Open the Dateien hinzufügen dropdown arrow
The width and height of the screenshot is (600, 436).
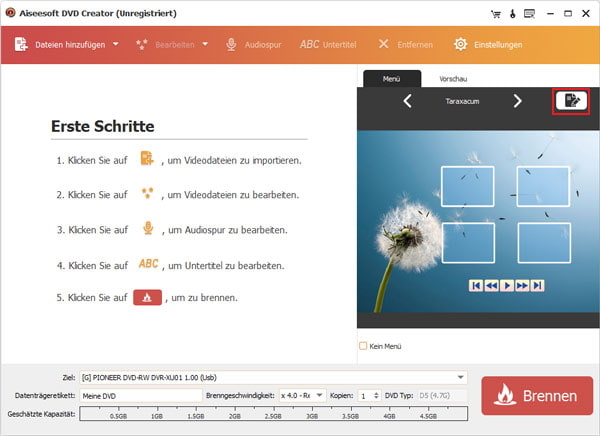(116, 44)
